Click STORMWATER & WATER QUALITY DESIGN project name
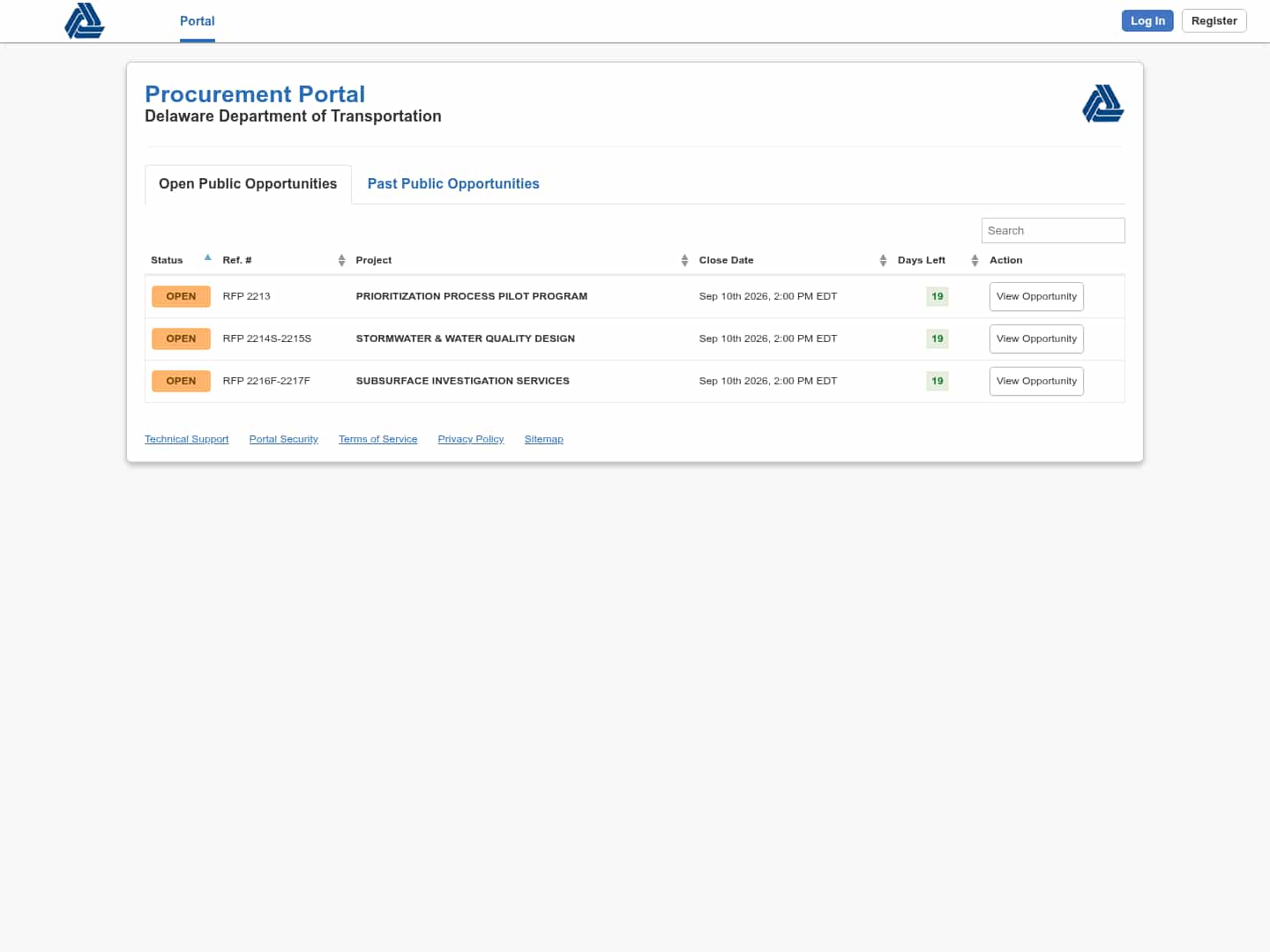The image size is (1270, 952). tap(466, 338)
